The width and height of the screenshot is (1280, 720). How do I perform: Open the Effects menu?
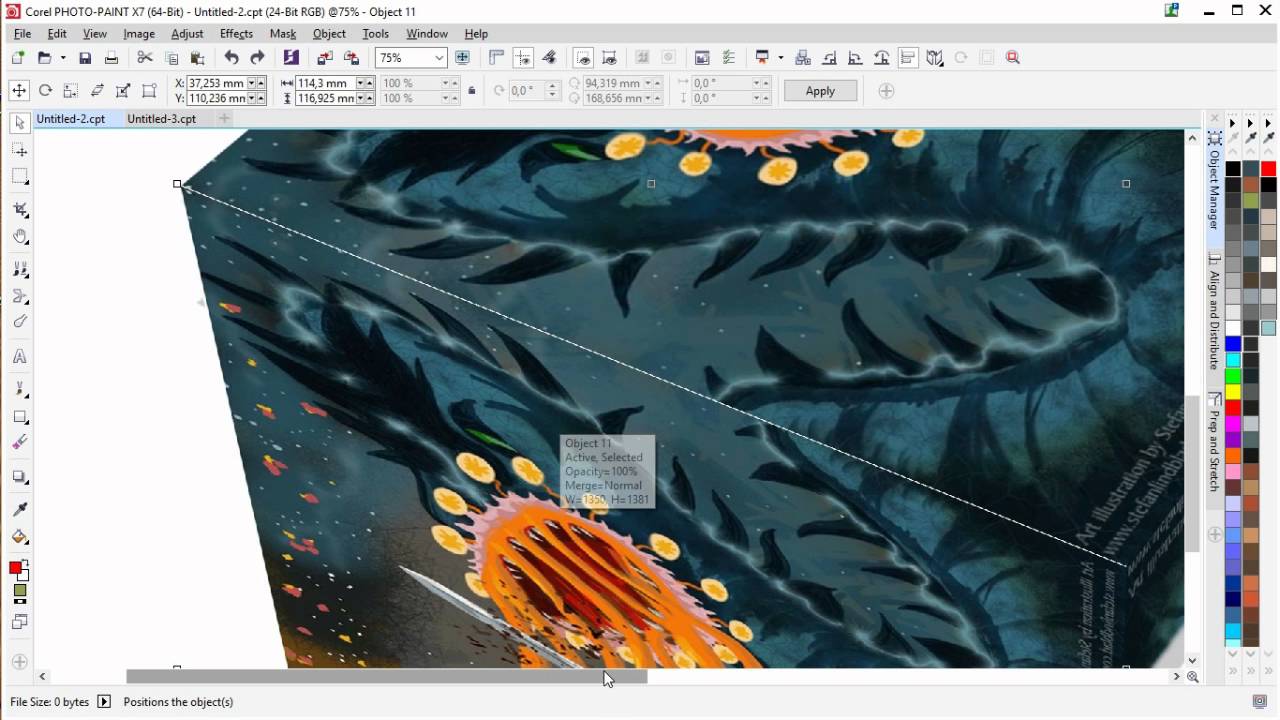coord(236,33)
